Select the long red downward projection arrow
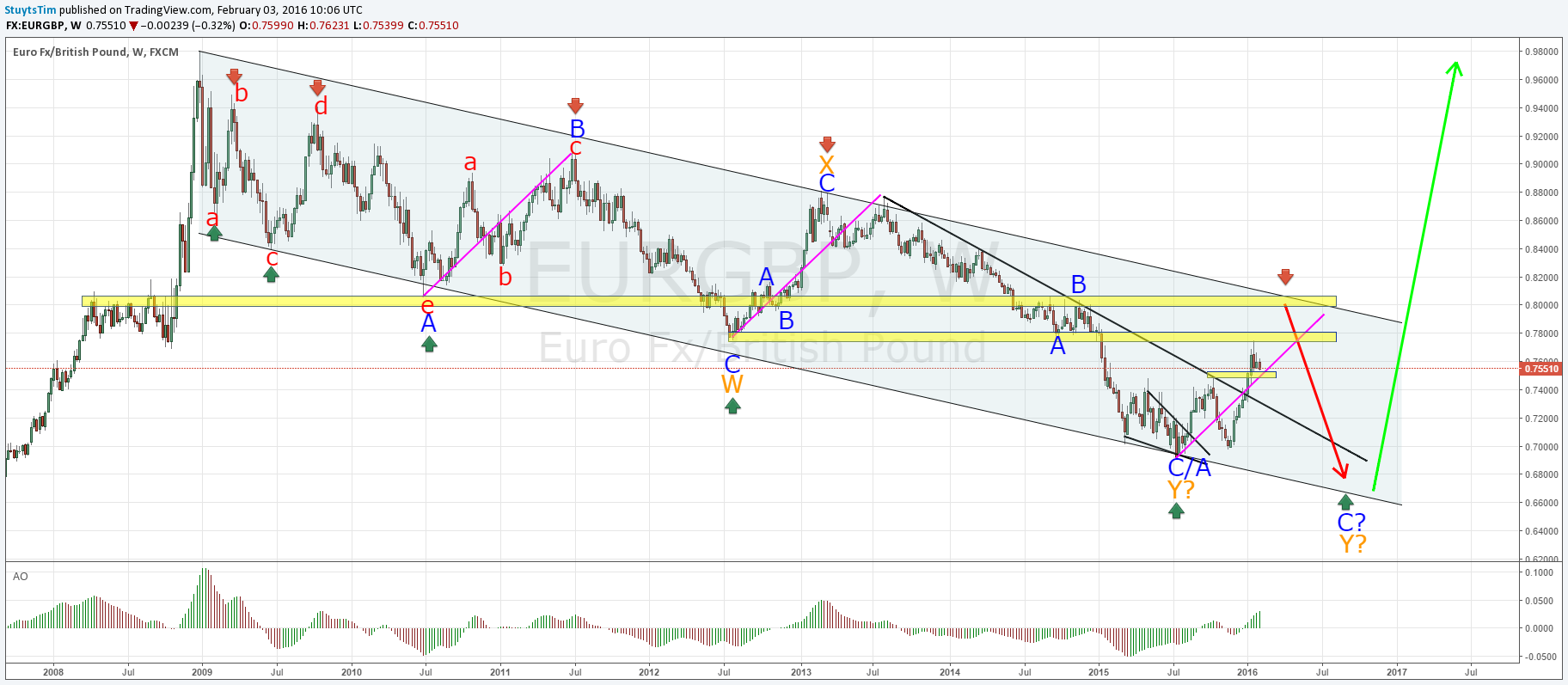This screenshot has height=685, width=1568. 1316,392
